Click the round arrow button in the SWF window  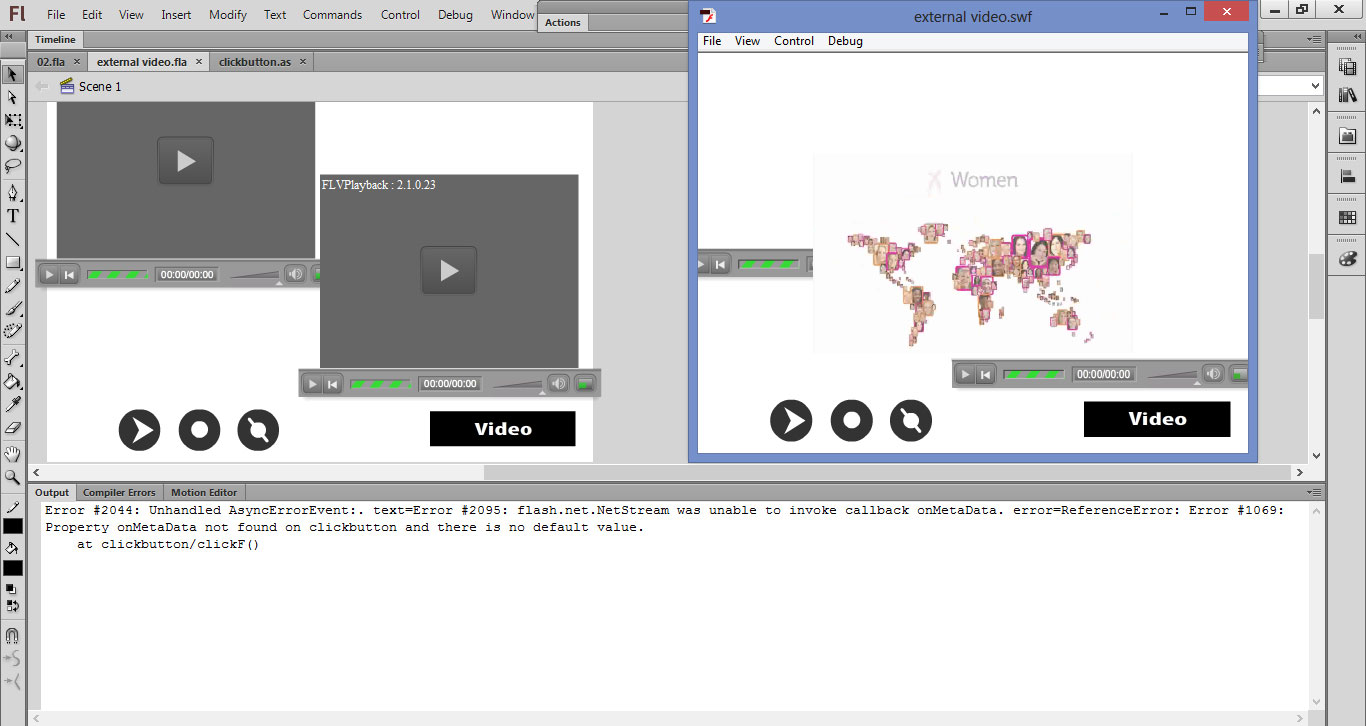pos(791,420)
